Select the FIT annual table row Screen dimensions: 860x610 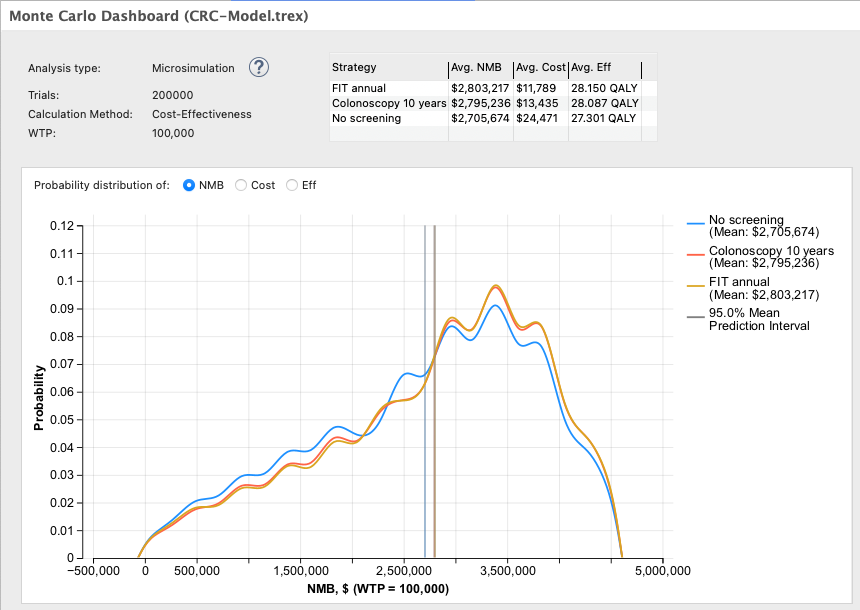pyautogui.click(x=493, y=88)
